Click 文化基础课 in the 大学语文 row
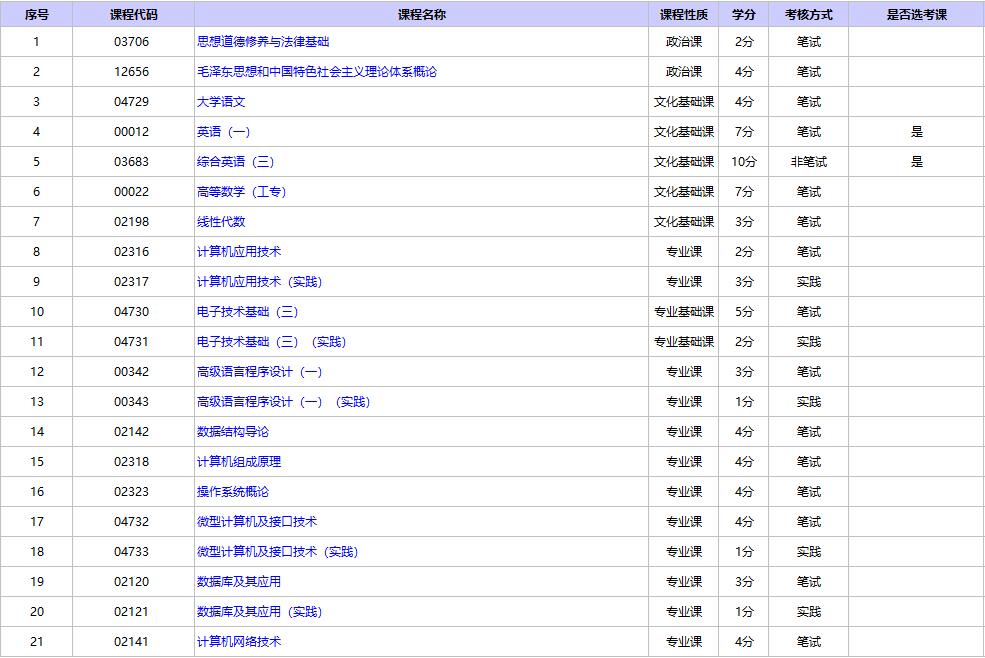 click(x=683, y=102)
